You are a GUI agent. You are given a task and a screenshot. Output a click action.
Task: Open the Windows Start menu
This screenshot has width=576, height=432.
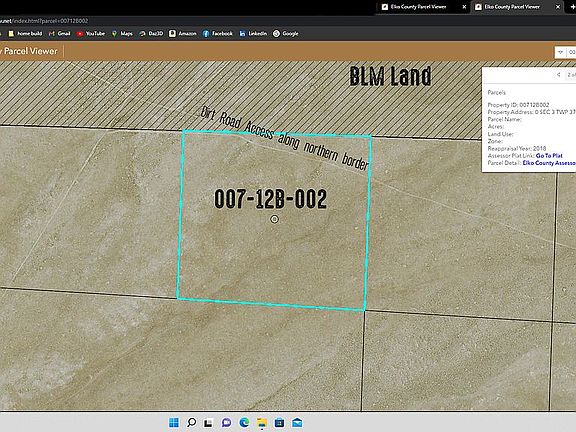174,422
